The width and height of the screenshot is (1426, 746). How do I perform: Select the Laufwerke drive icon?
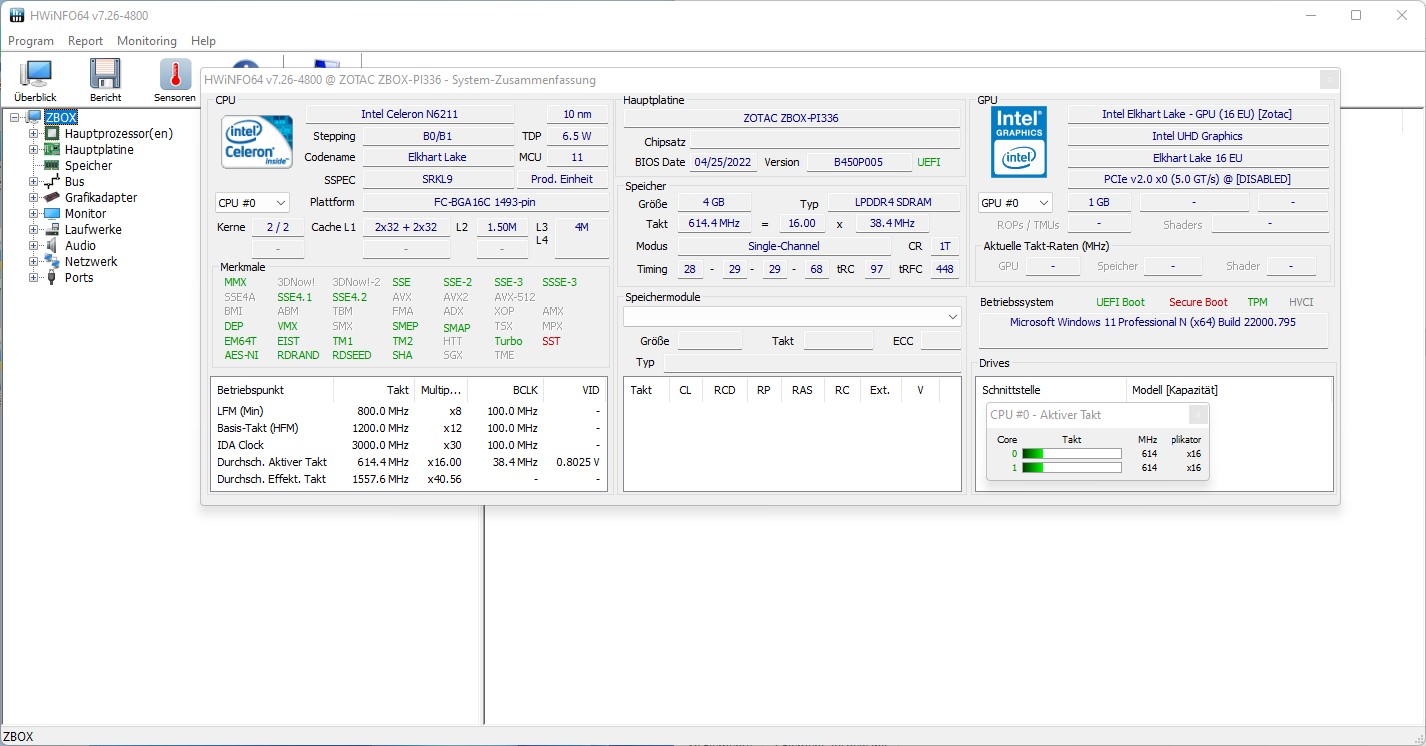coord(52,230)
